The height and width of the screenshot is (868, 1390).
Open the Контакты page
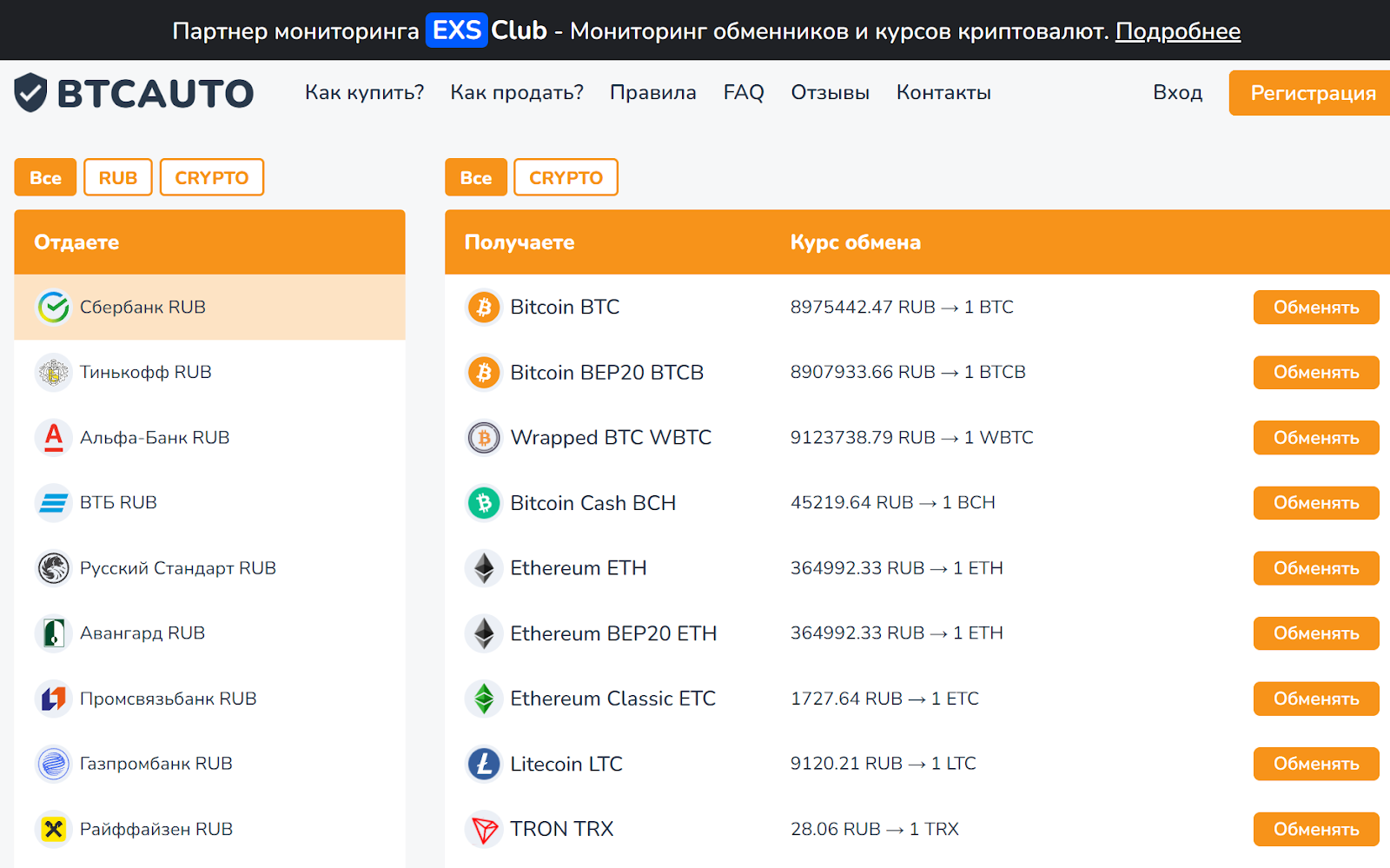943,92
